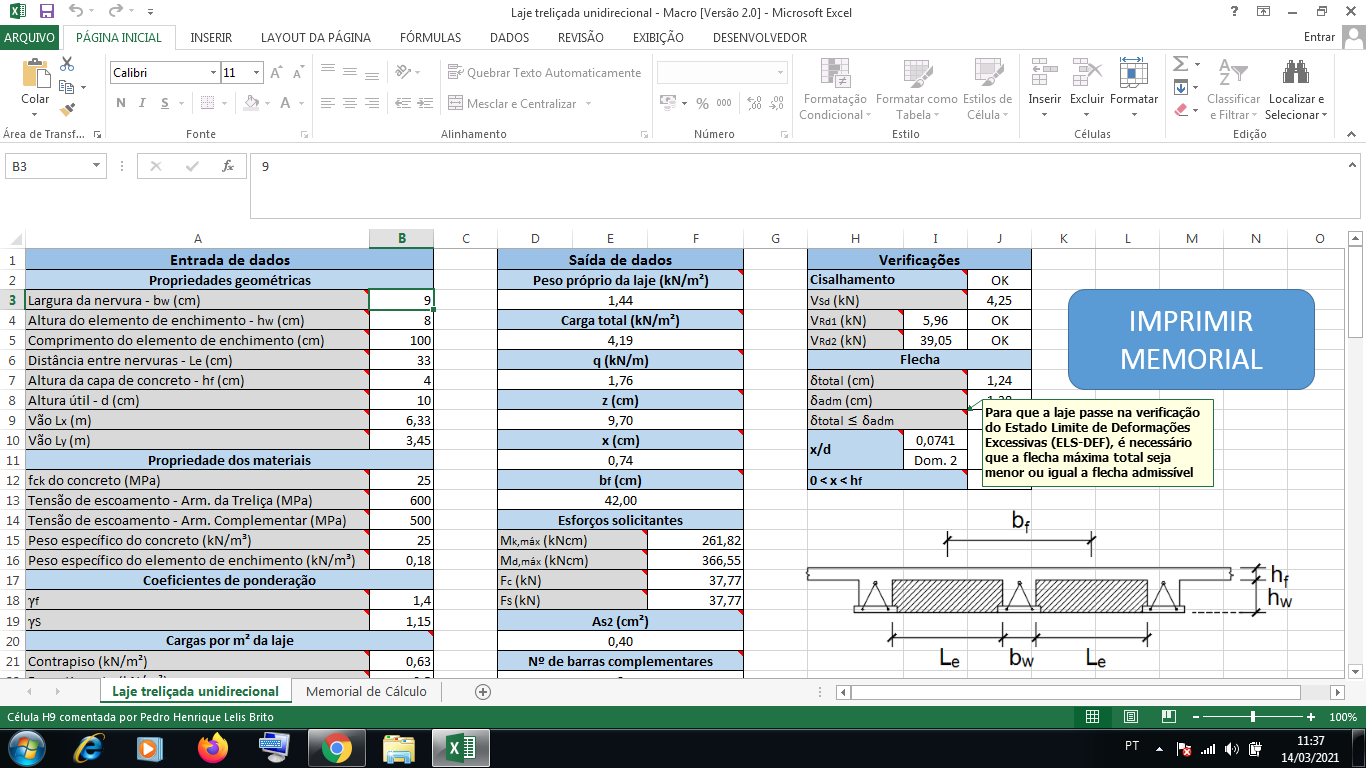Image resolution: width=1366 pixels, height=768 pixels.
Task: Open Windows Explorer folder from taskbar
Action: pyautogui.click(x=398, y=748)
